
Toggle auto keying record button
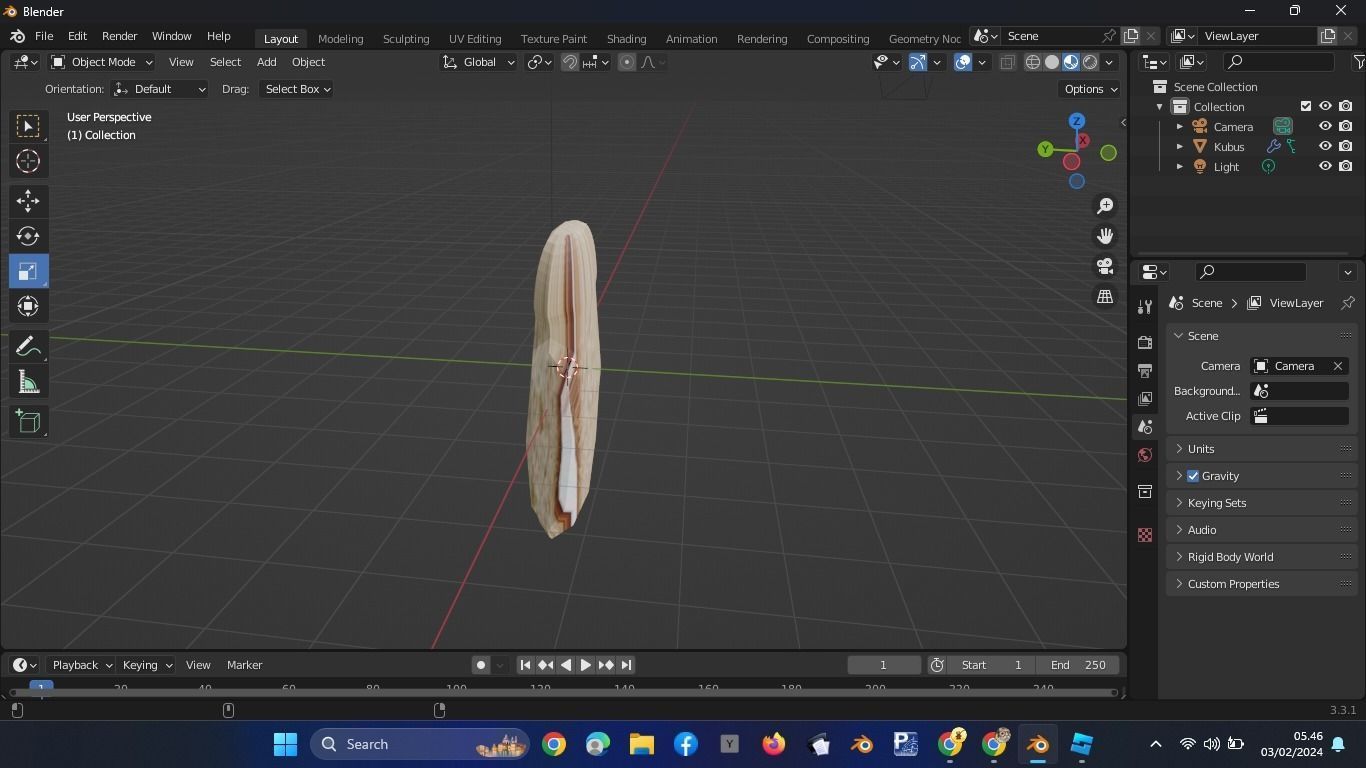click(x=481, y=665)
